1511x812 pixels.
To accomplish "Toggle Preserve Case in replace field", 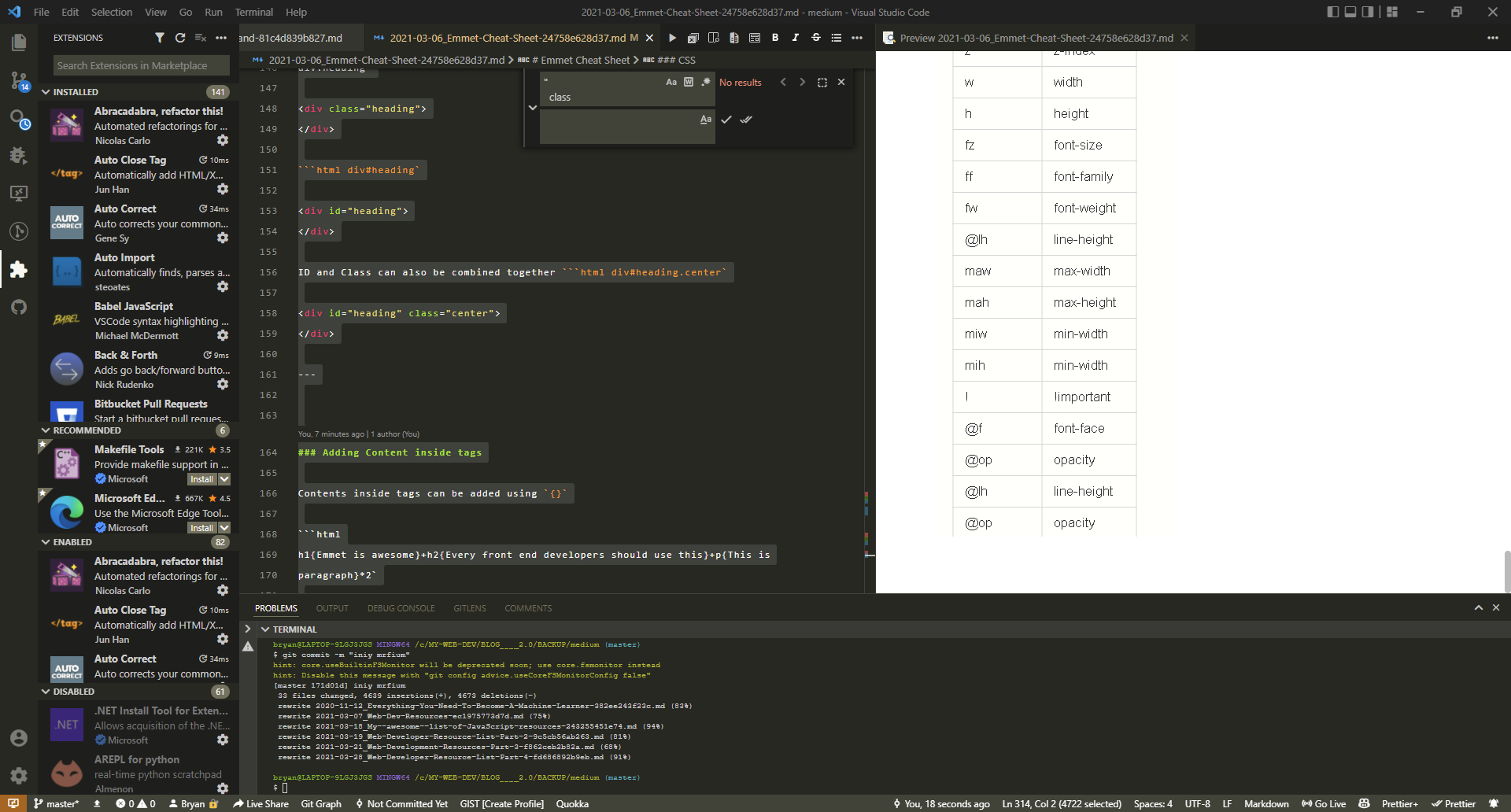I will (x=706, y=120).
